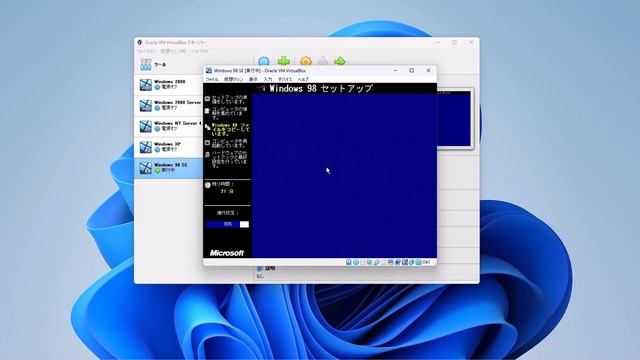Click the blue New machine toolbar icon
Image resolution: width=640 pixels, height=360 pixels.
pos(264,61)
